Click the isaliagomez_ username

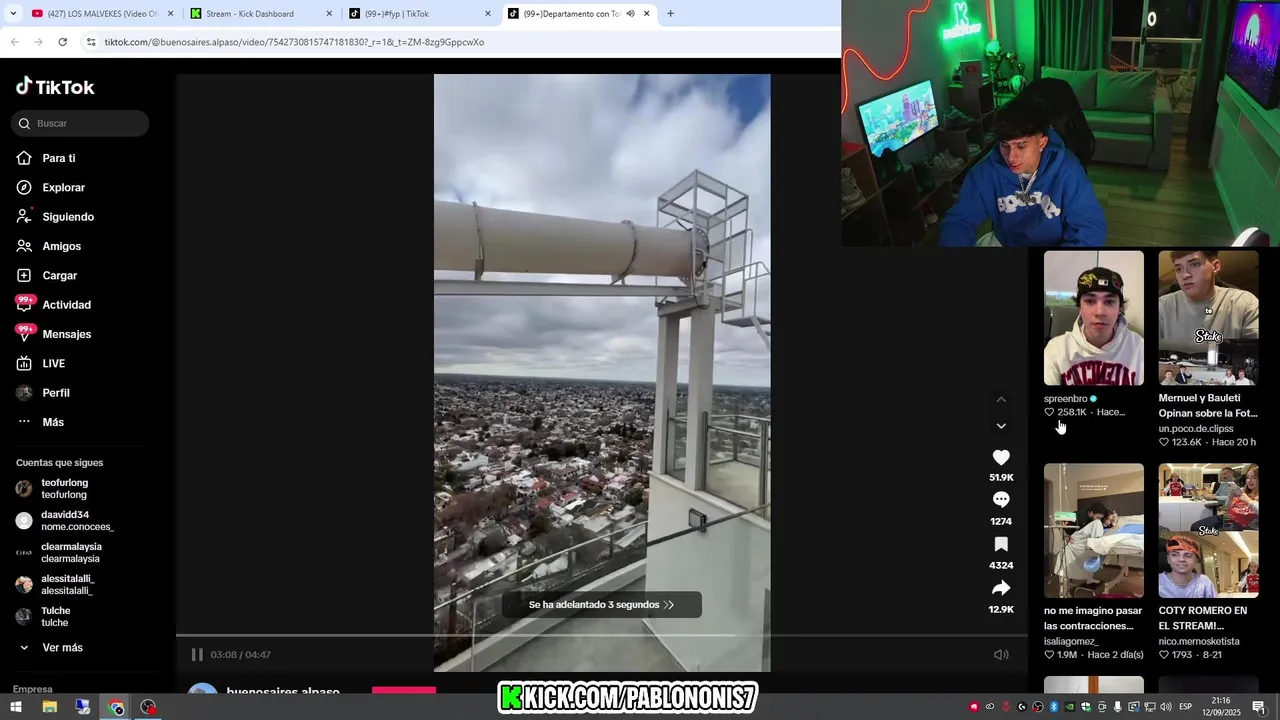click(1071, 642)
